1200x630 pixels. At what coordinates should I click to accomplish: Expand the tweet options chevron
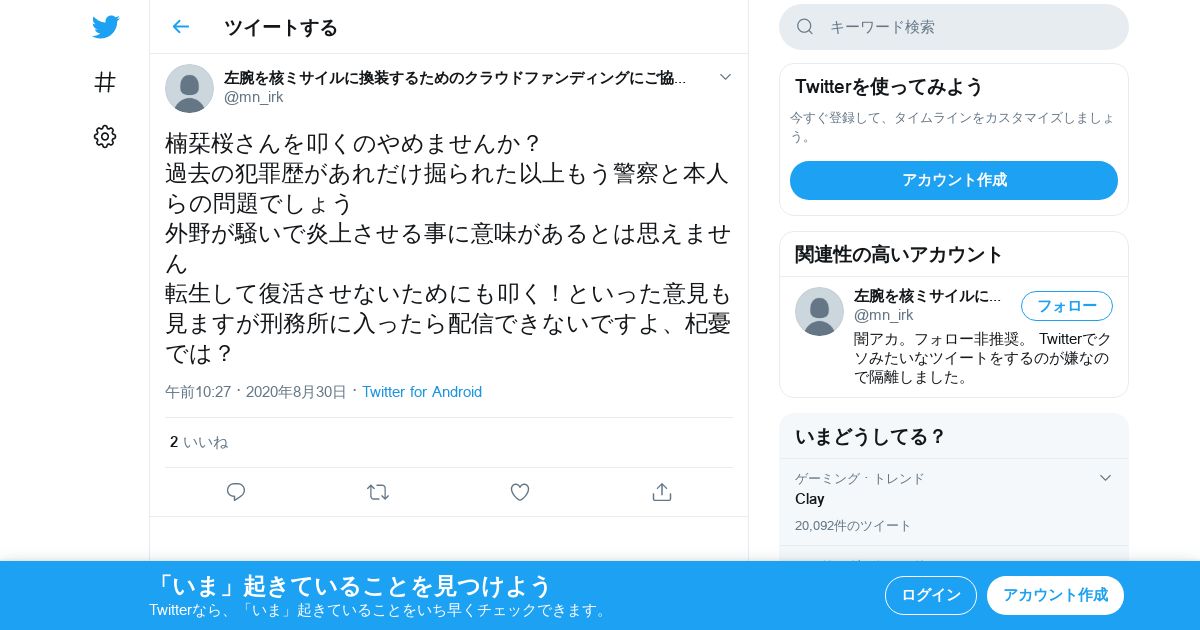click(x=726, y=77)
